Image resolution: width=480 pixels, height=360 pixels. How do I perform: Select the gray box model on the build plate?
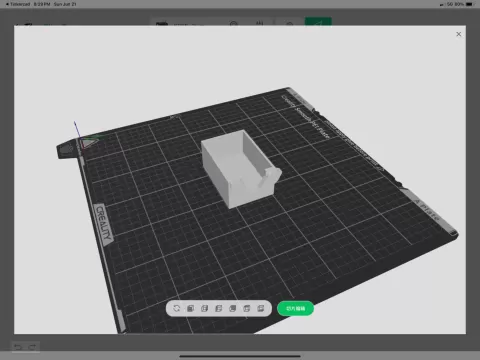[241, 168]
